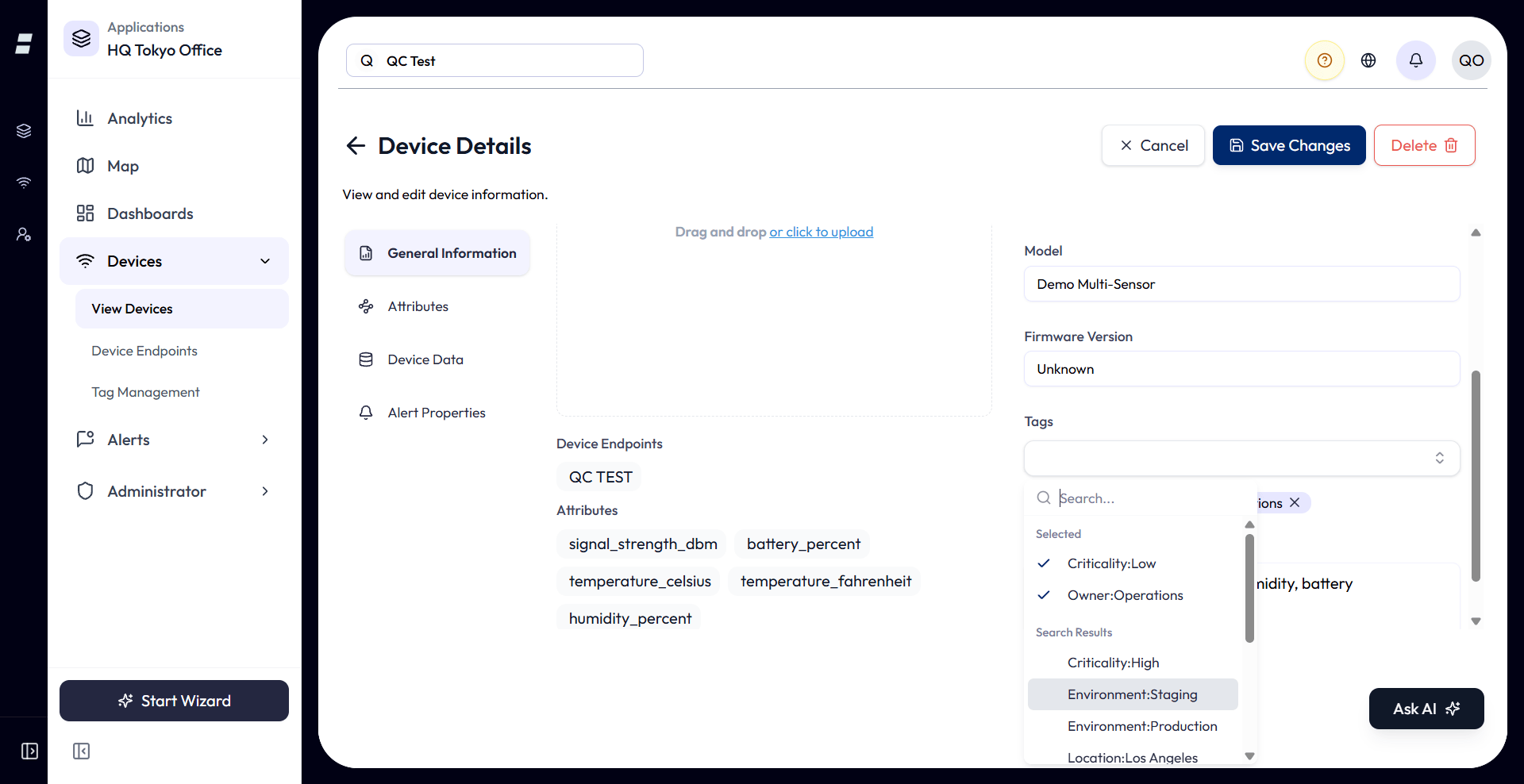Open the user settings icon in the left rail

(24, 234)
